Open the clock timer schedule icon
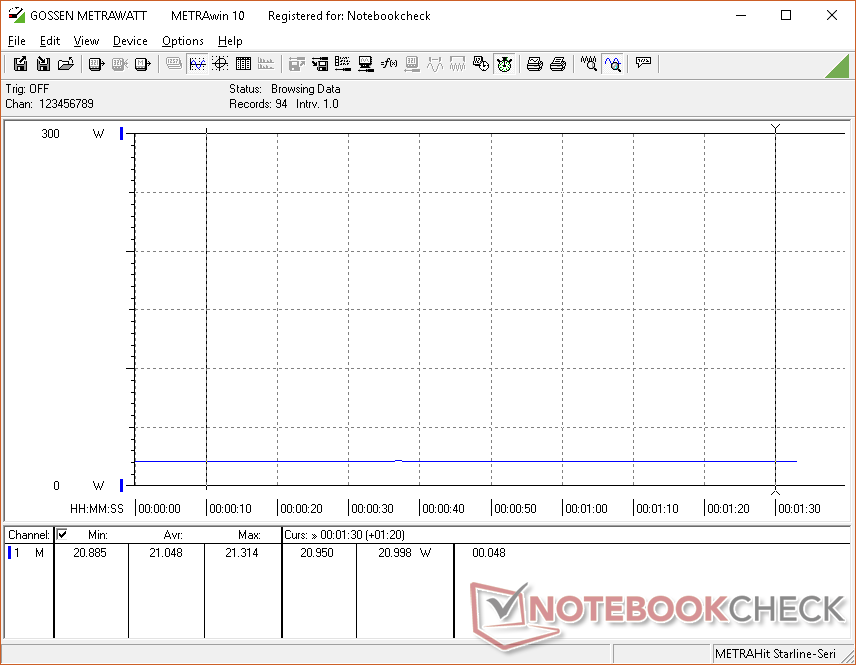This screenshot has height=665, width=856. [480, 64]
